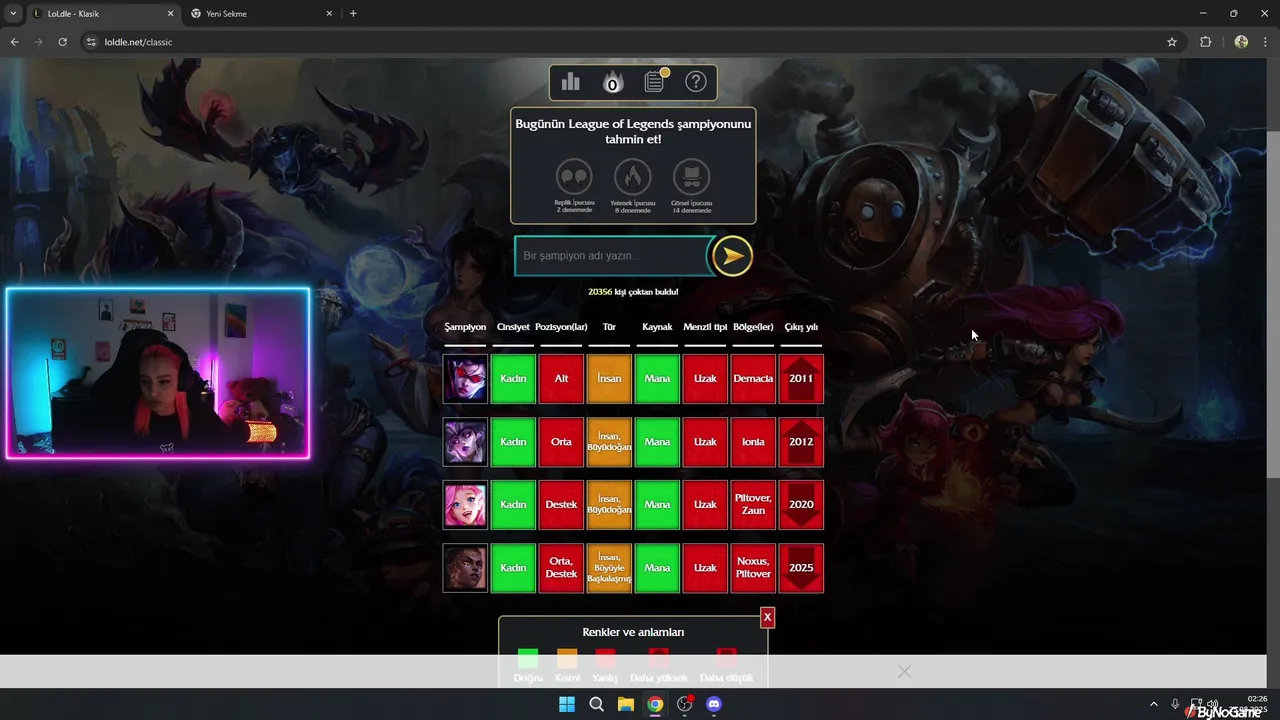Viewport: 1280px width, 720px height.
Task: Open Google Chrome from the taskbar
Action: pos(655,704)
